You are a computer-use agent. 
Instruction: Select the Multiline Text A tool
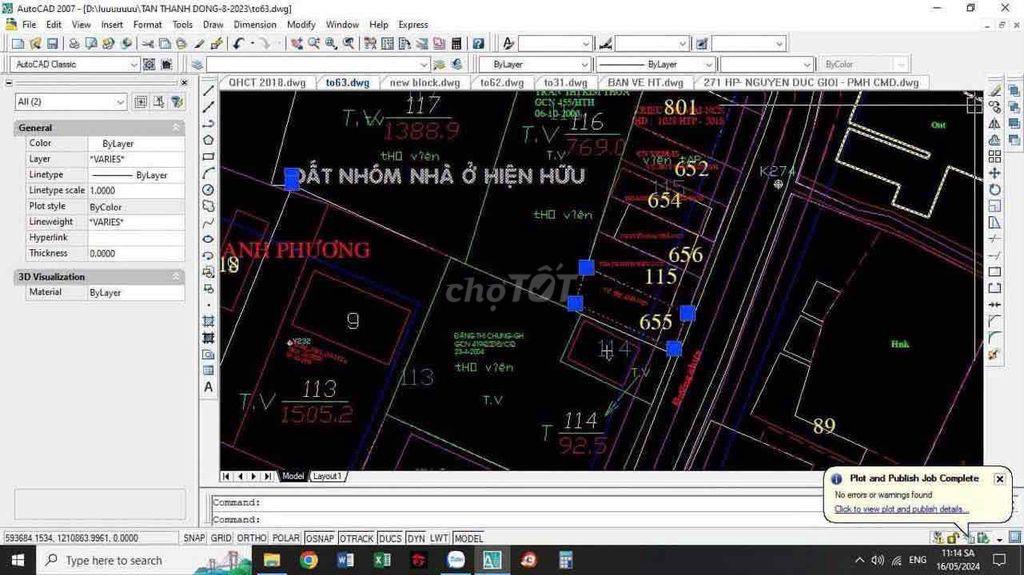(208, 387)
